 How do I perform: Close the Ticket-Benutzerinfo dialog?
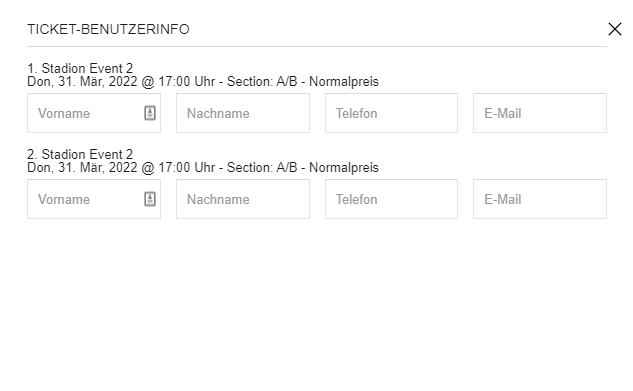614,29
